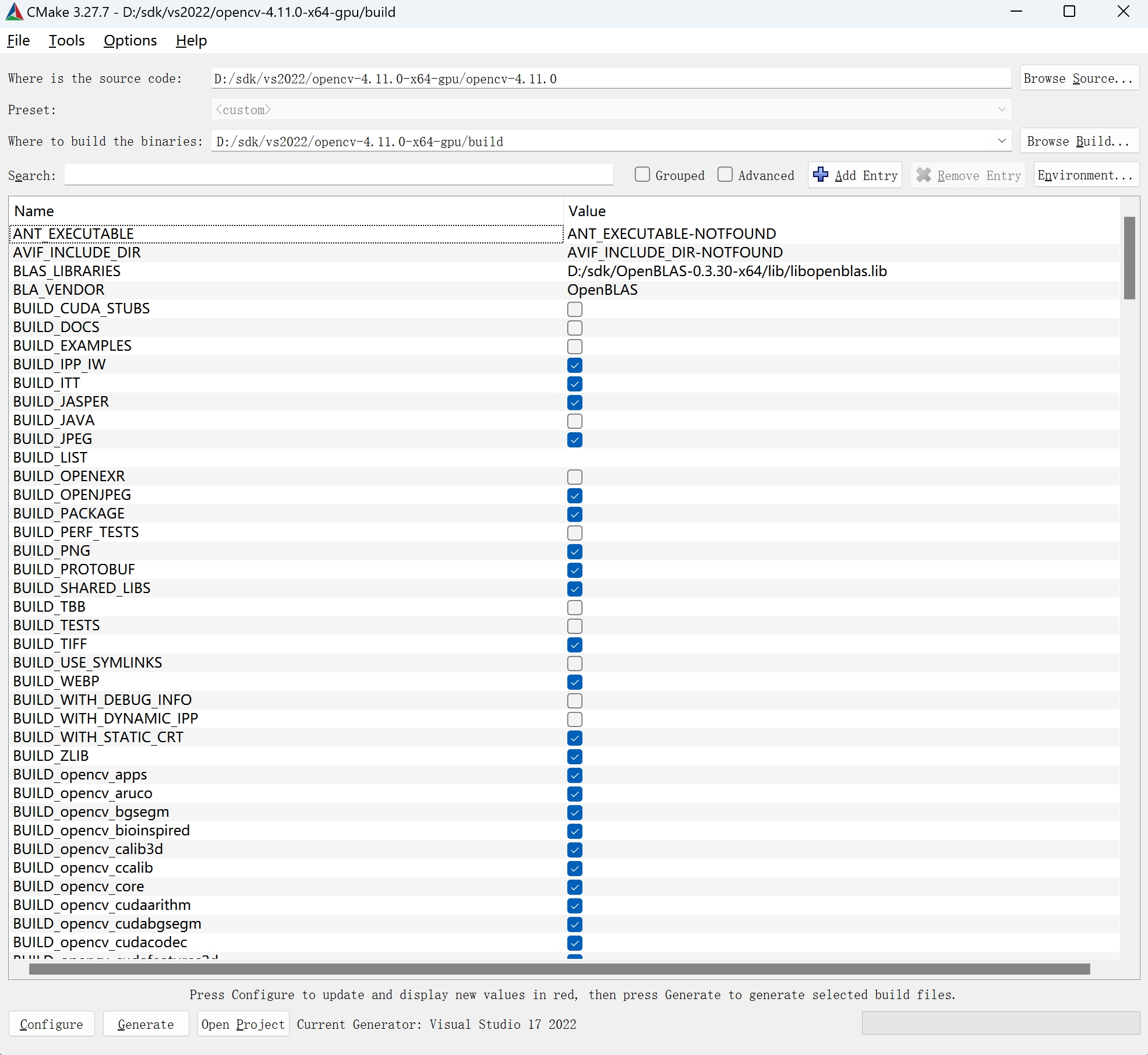1148x1055 pixels.
Task: Enable BUILD_CUDA_STUBS option
Action: tap(574, 309)
